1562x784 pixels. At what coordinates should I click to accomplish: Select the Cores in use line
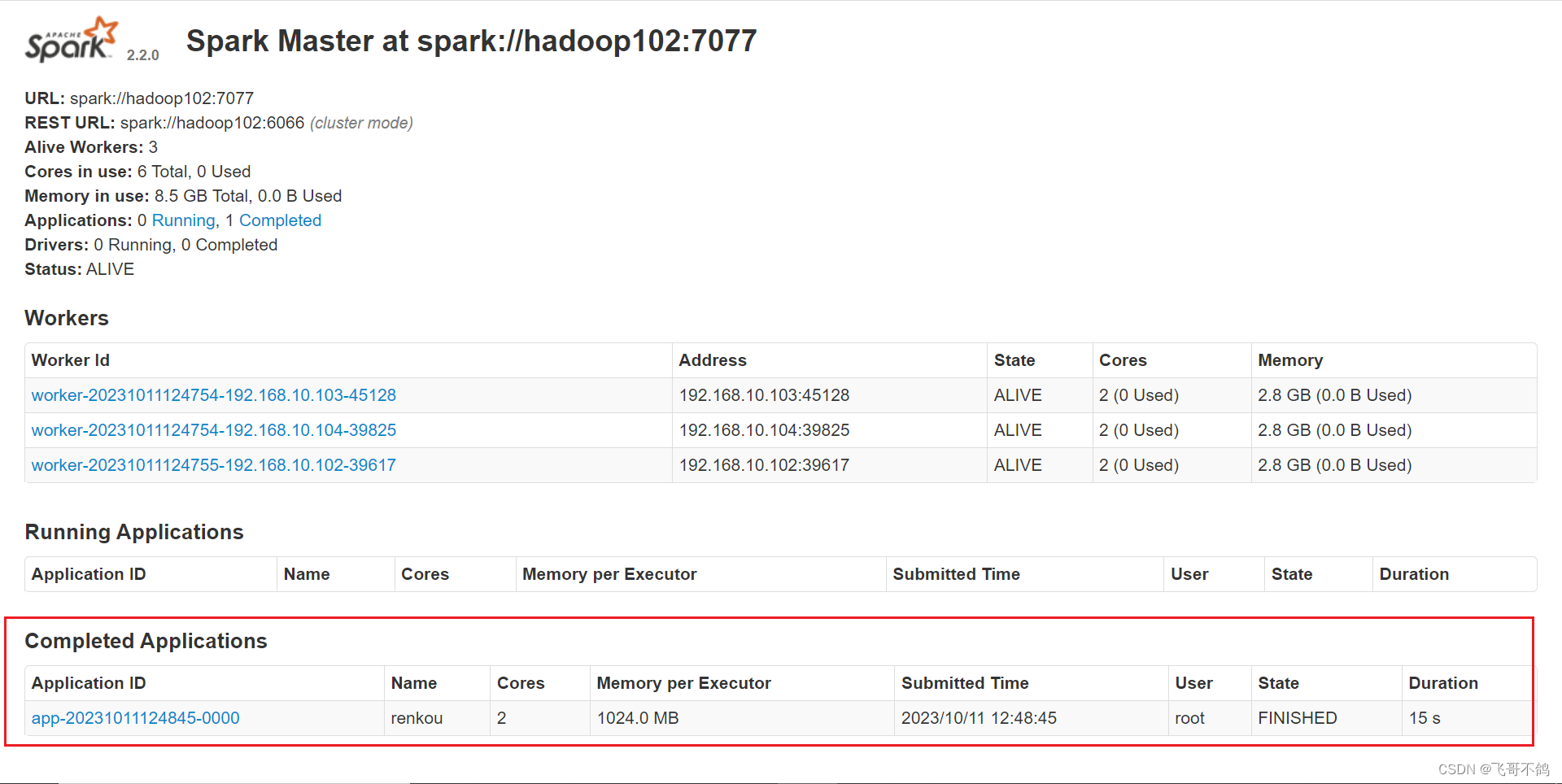point(137,172)
